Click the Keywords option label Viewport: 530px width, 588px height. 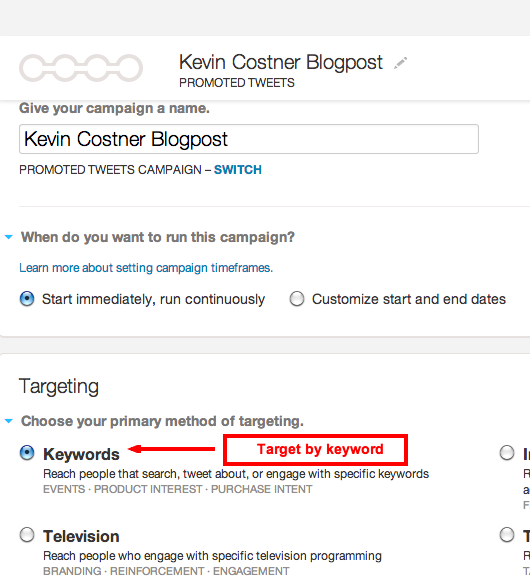click(81, 454)
